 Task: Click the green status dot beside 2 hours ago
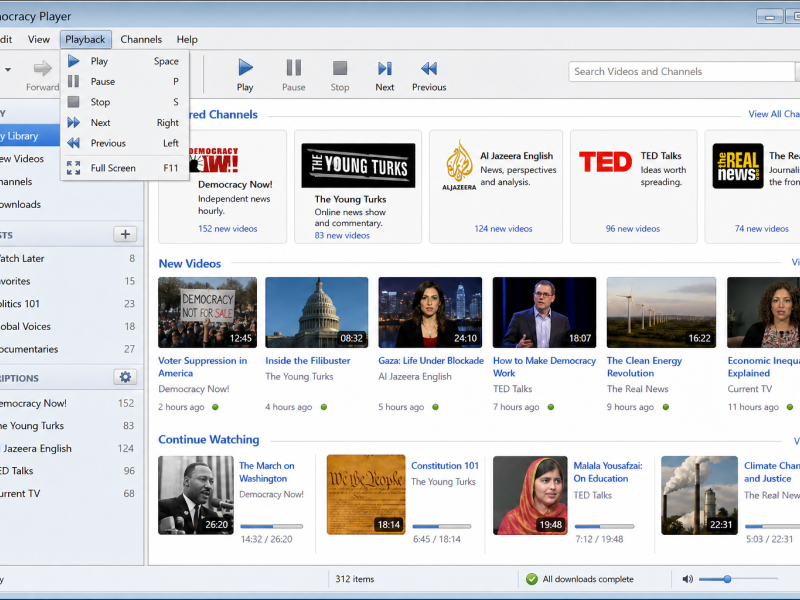coord(215,407)
